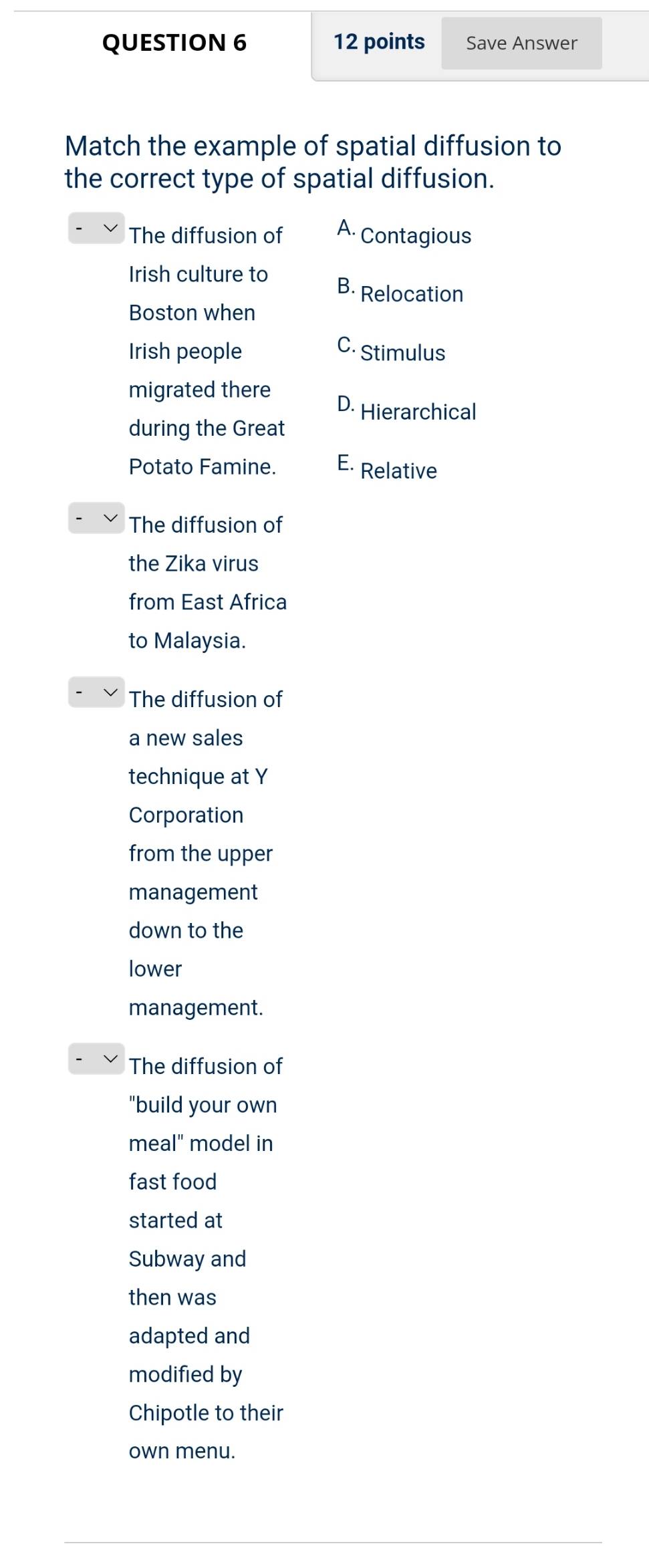Open dropdown for Y Corporation sales technique
Screen dimensions: 649x1568
[x=96, y=692]
